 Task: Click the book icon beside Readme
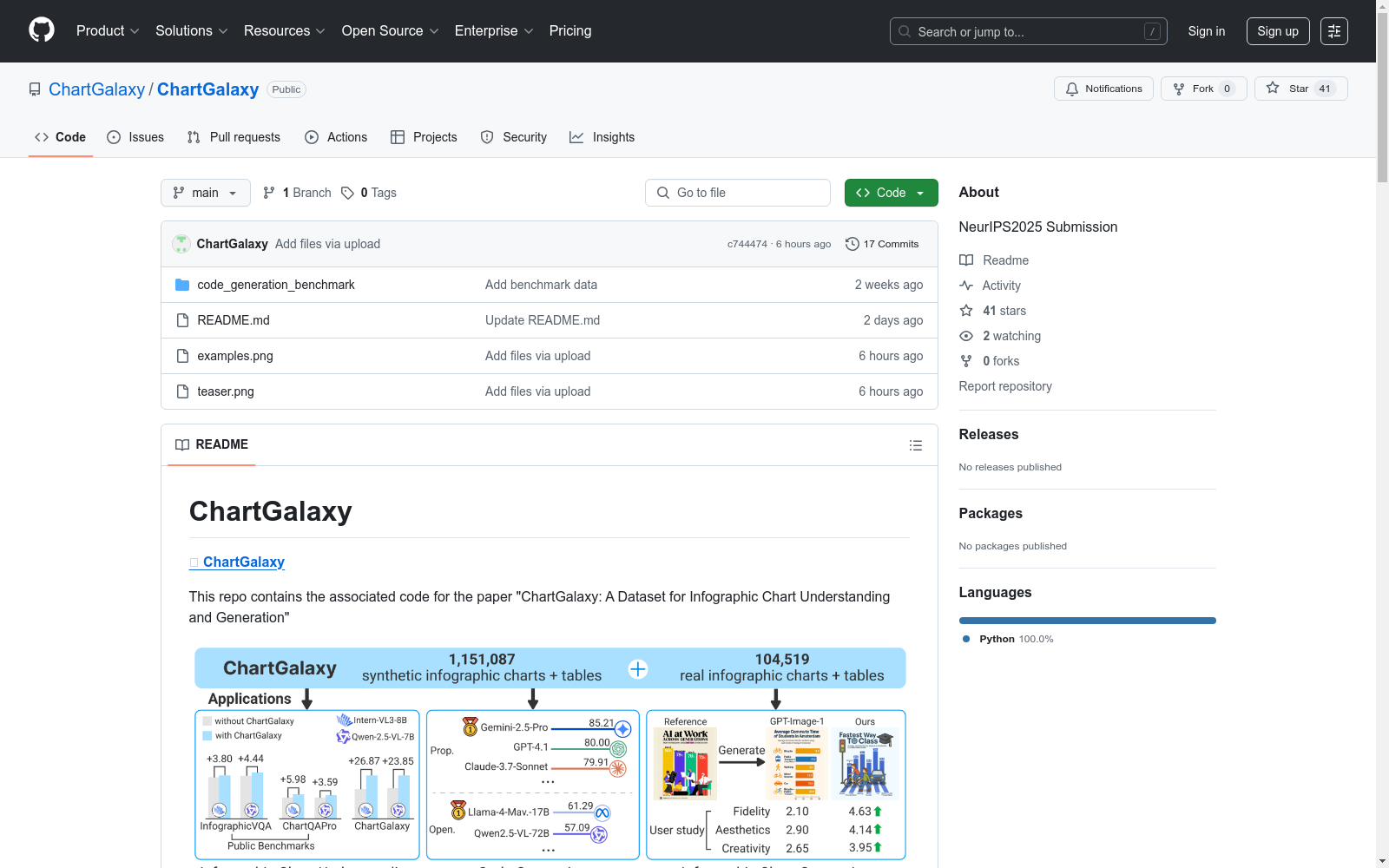pyautogui.click(x=966, y=260)
